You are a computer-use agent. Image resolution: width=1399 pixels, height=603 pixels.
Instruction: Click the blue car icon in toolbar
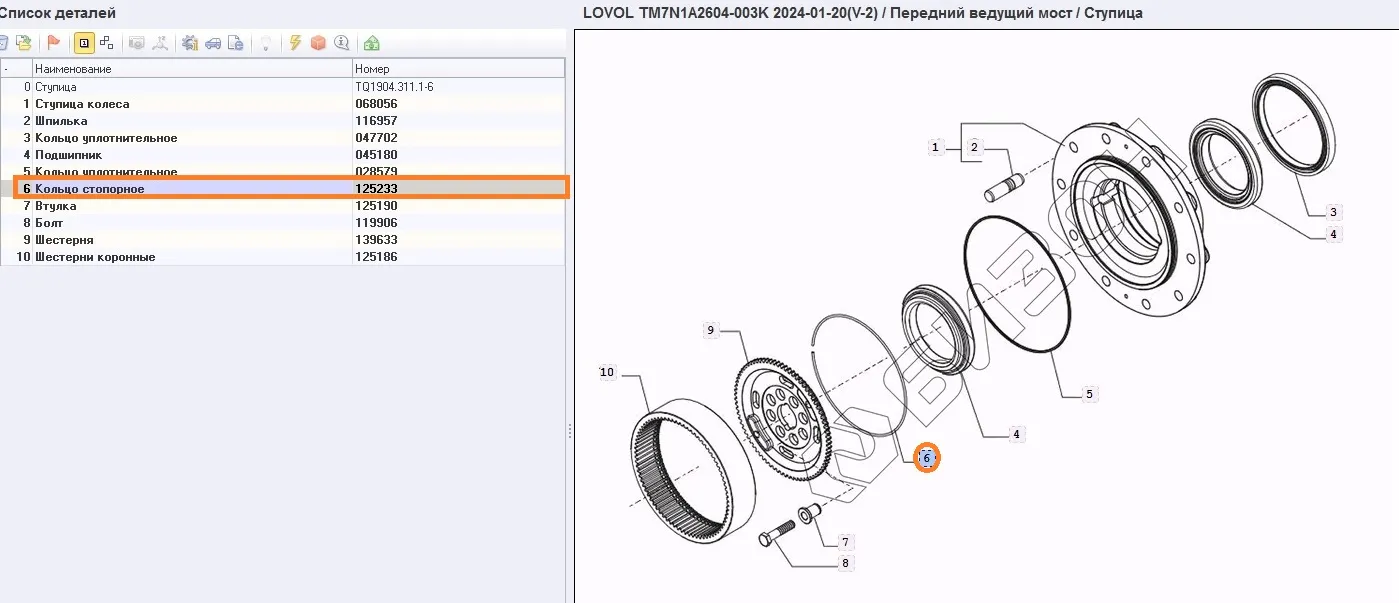[x=212, y=43]
